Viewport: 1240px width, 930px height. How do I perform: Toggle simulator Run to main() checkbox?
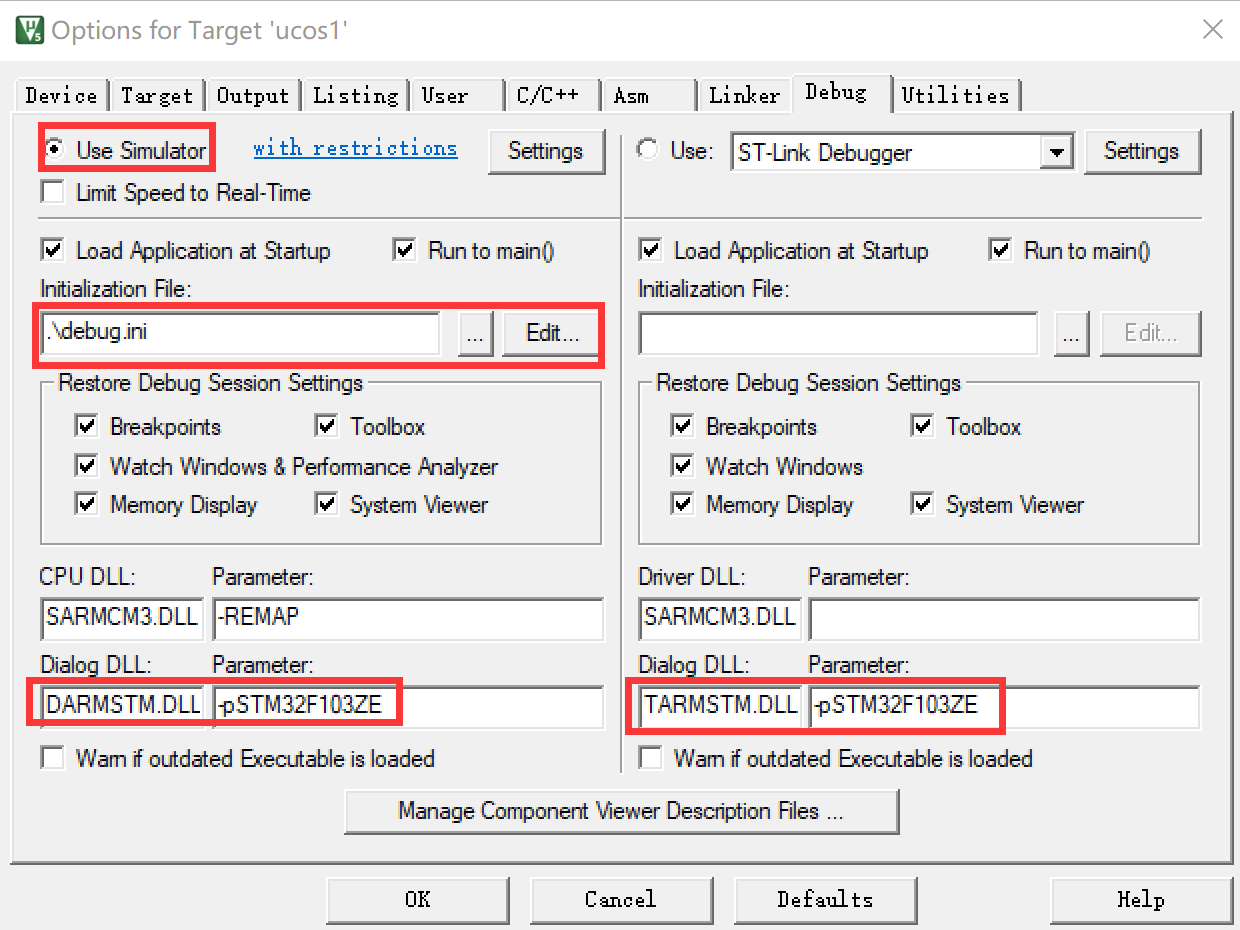(405, 250)
